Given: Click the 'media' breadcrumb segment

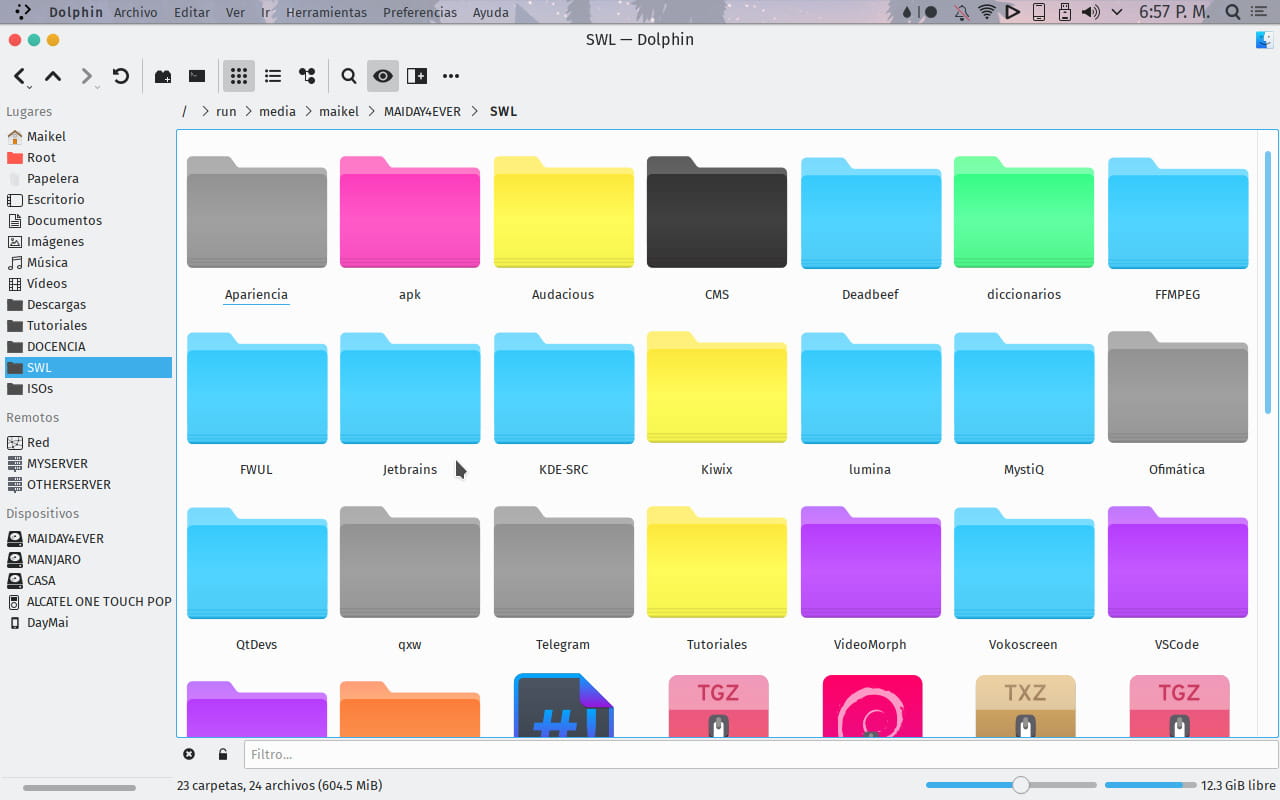Looking at the screenshot, I should [277, 112].
